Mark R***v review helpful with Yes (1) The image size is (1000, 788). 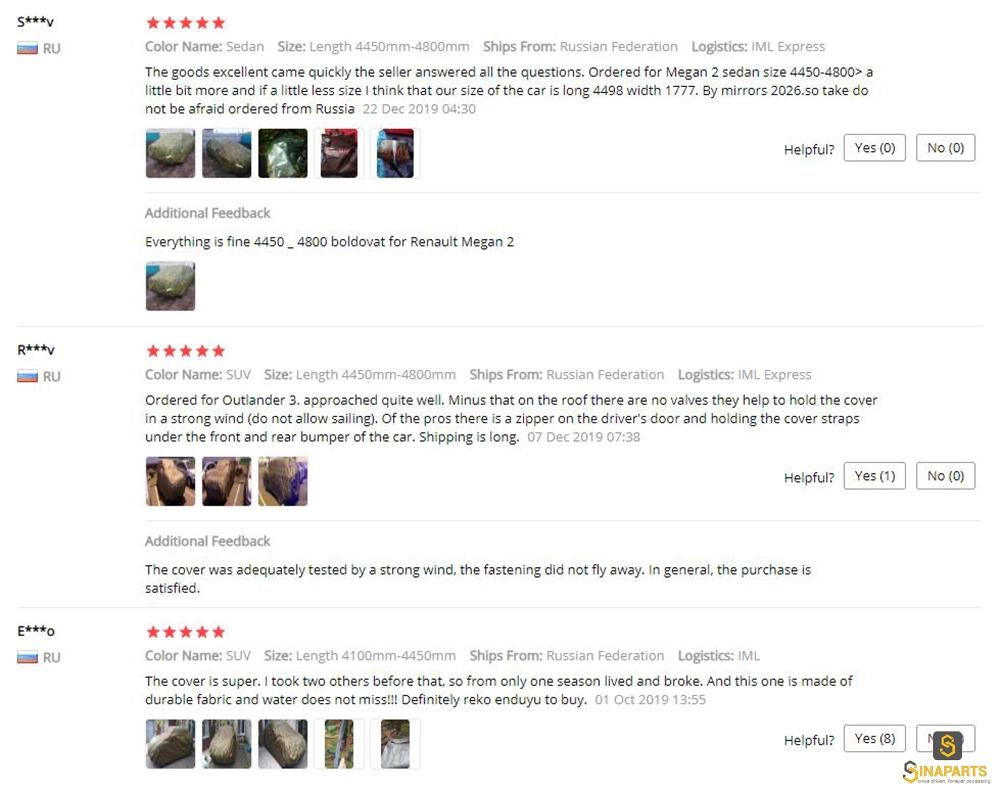[x=874, y=476]
